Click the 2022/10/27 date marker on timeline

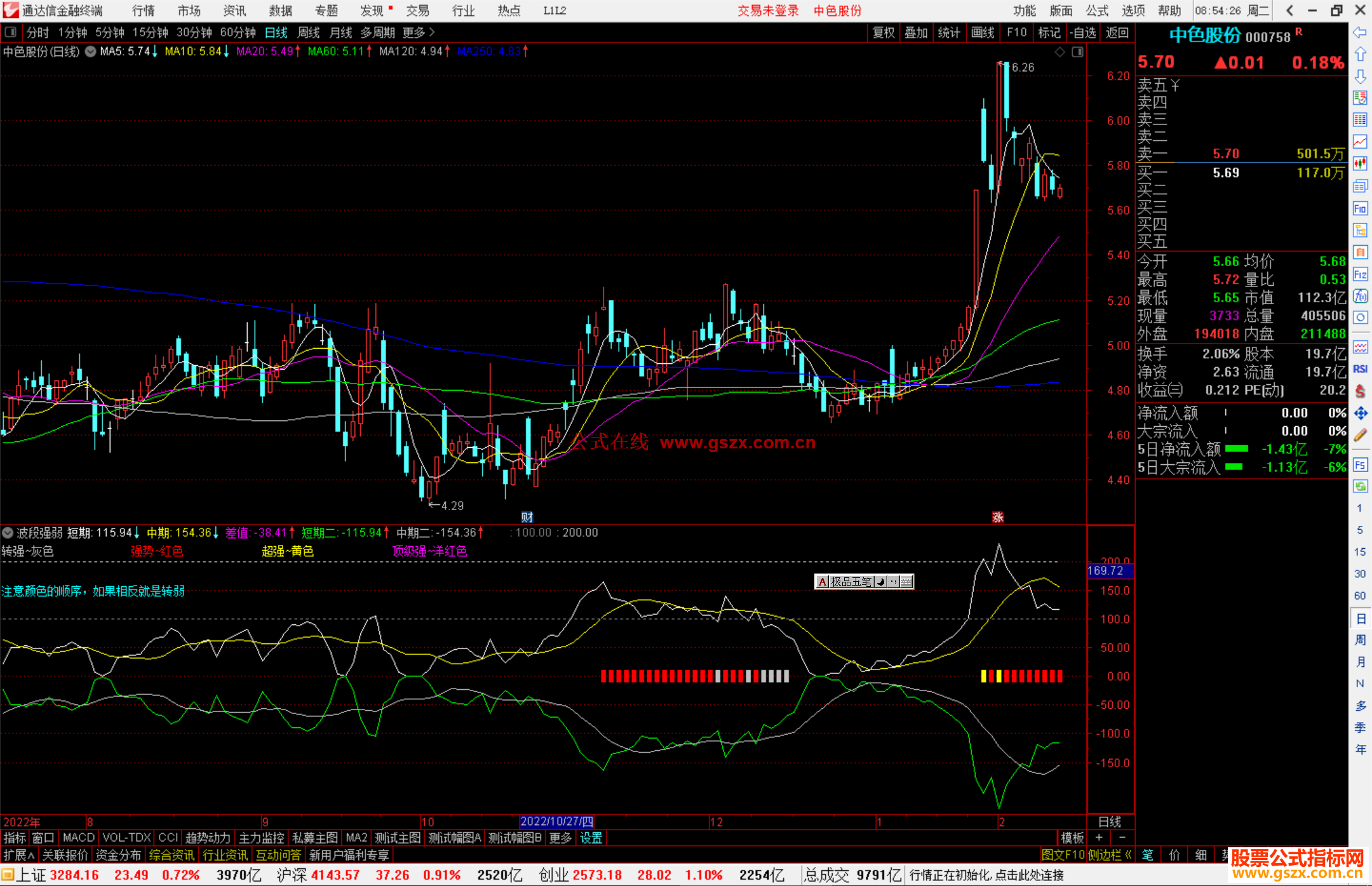tap(556, 822)
